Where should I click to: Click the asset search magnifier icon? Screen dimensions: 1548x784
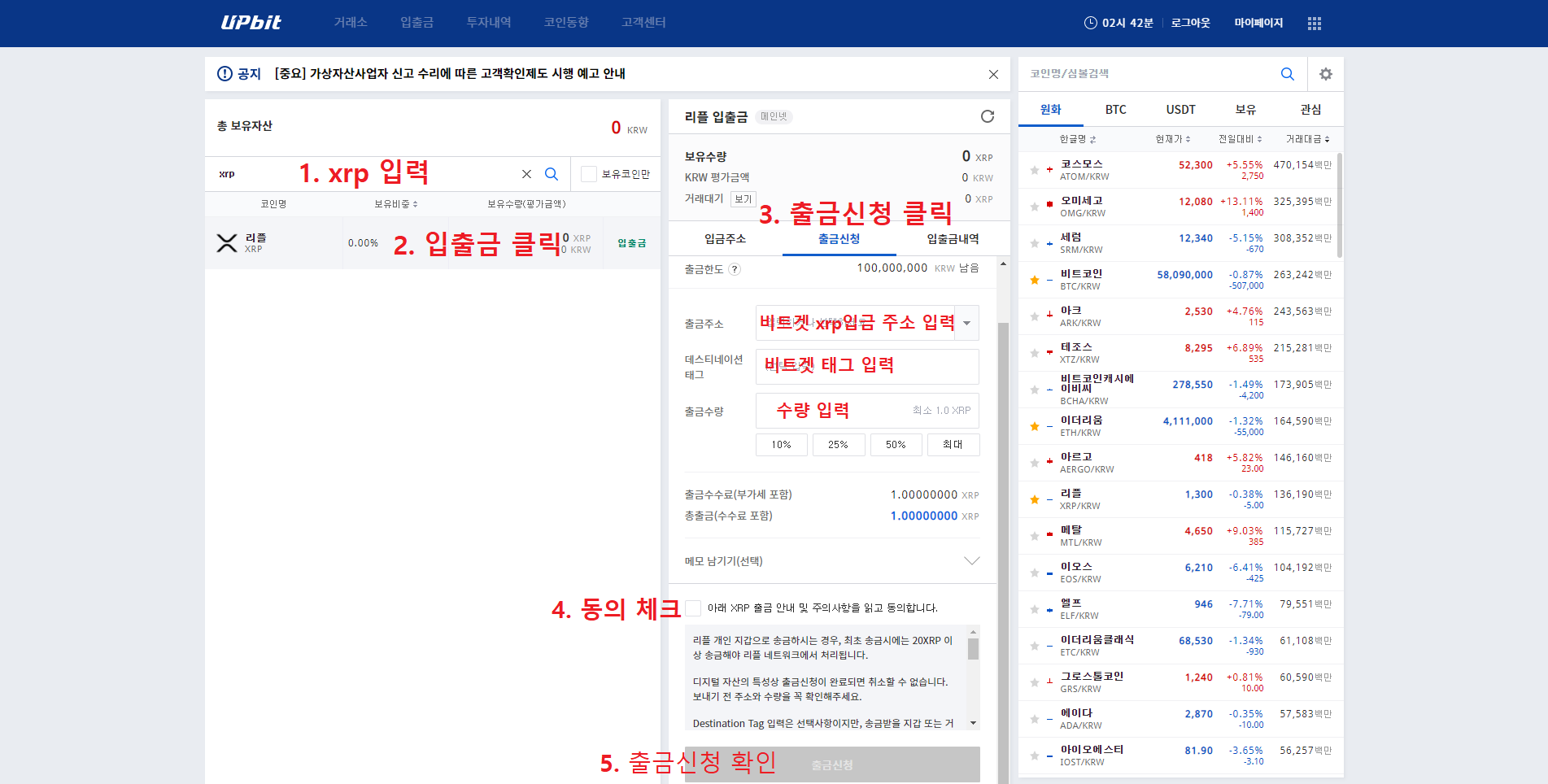pyautogui.click(x=552, y=174)
